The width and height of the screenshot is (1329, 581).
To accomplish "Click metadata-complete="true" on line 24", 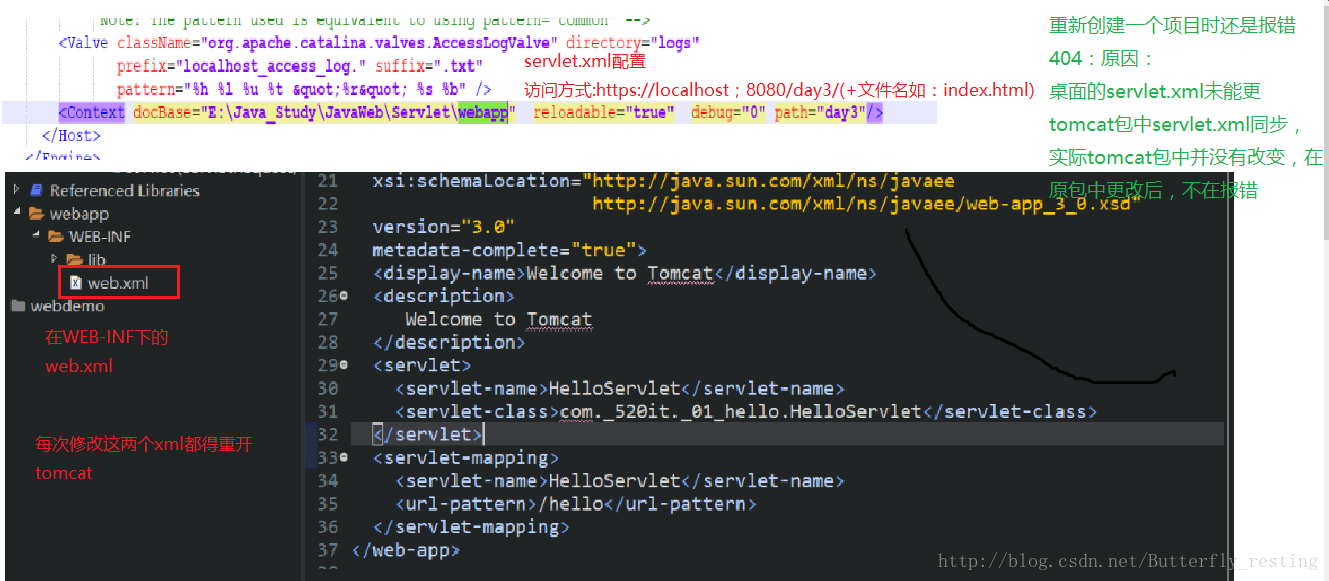I will [x=509, y=250].
